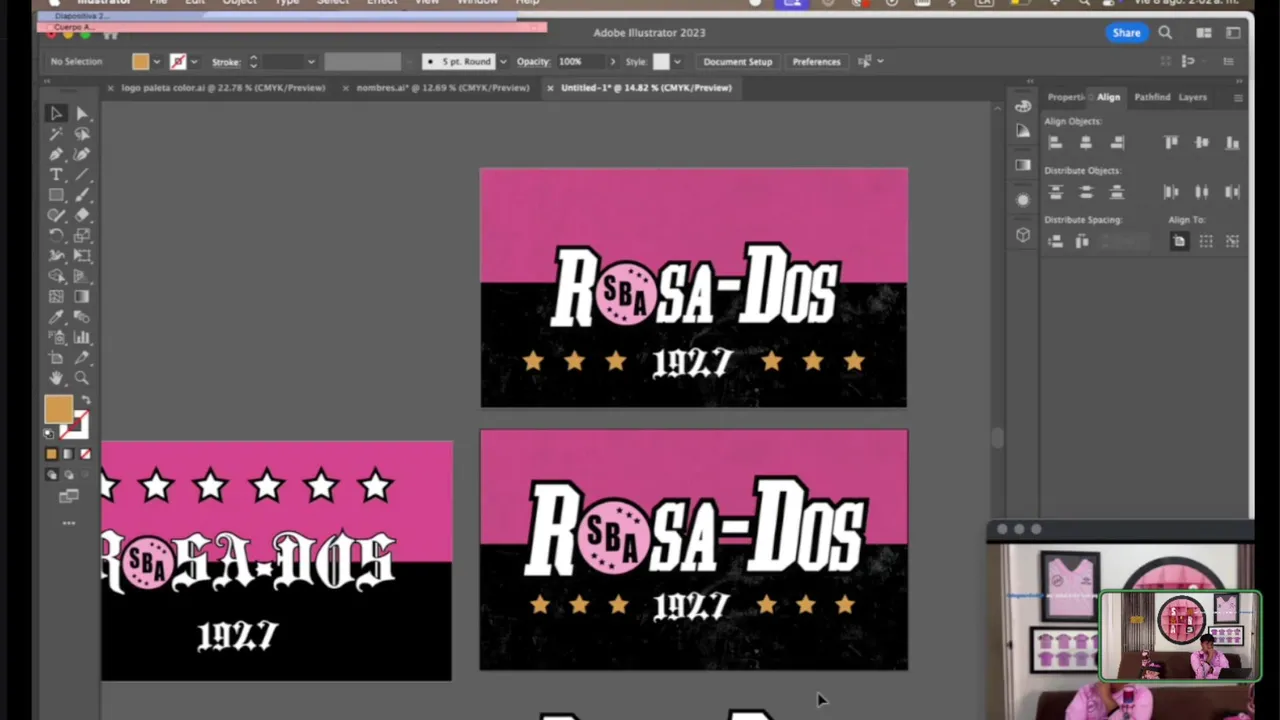Switch to nombres.ai document tab
The height and width of the screenshot is (720, 1280).
point(442,88)
